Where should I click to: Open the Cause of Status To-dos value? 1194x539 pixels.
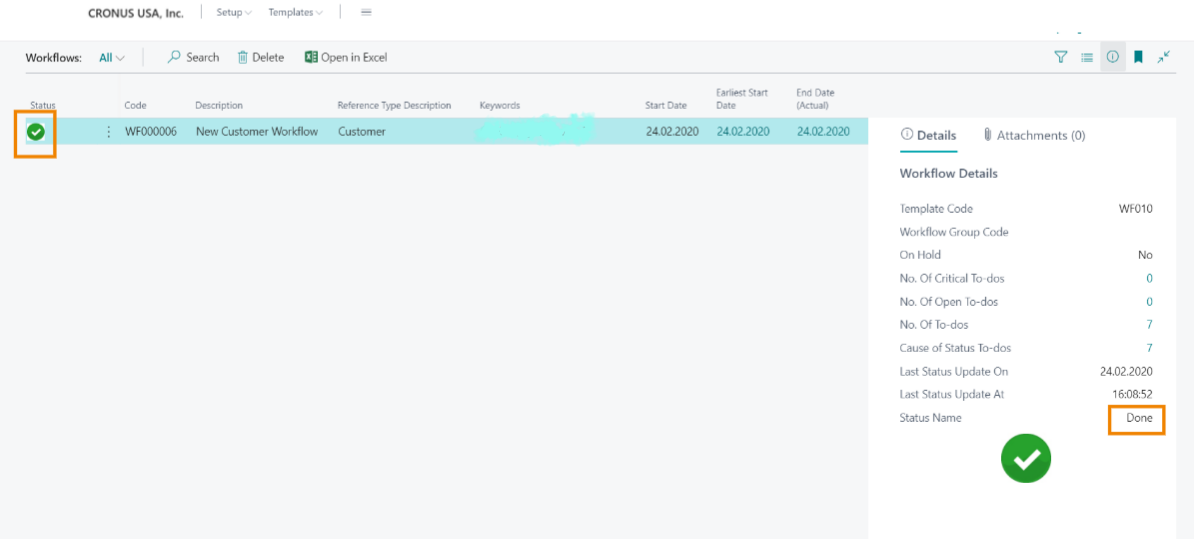click(1149, 348)
